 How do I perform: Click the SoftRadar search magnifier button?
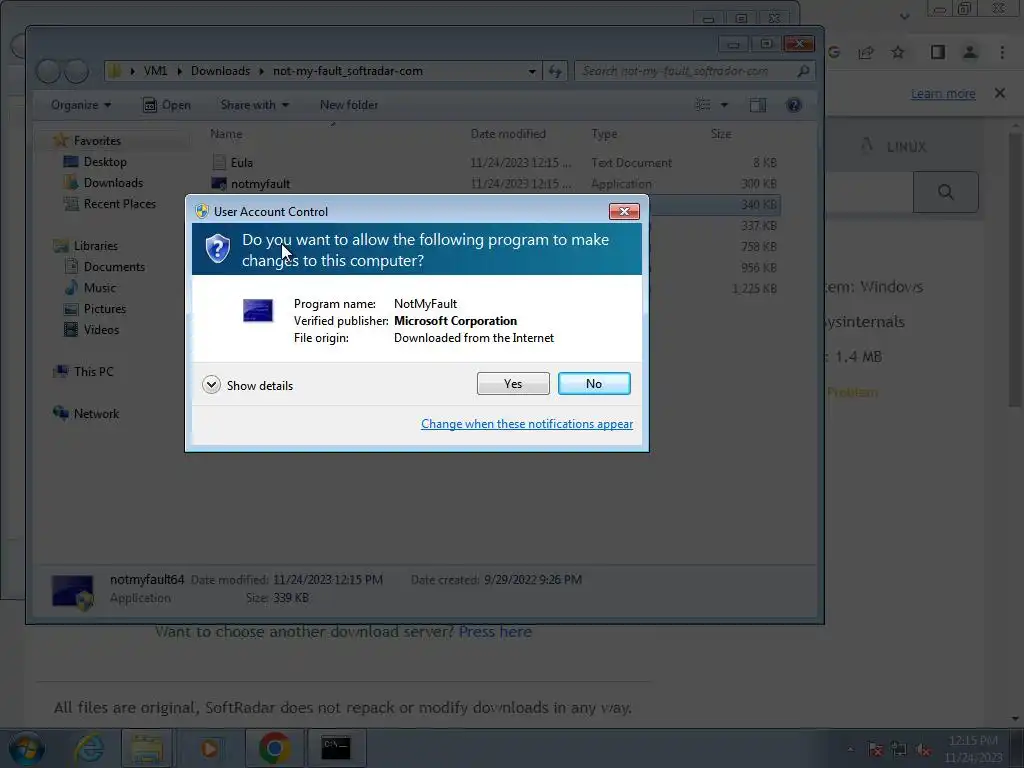946,192
